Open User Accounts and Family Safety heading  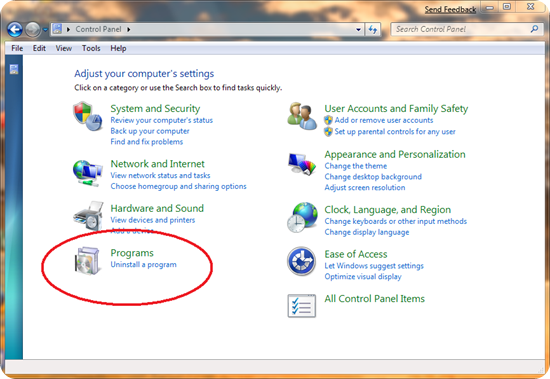[x=396, y=108]
